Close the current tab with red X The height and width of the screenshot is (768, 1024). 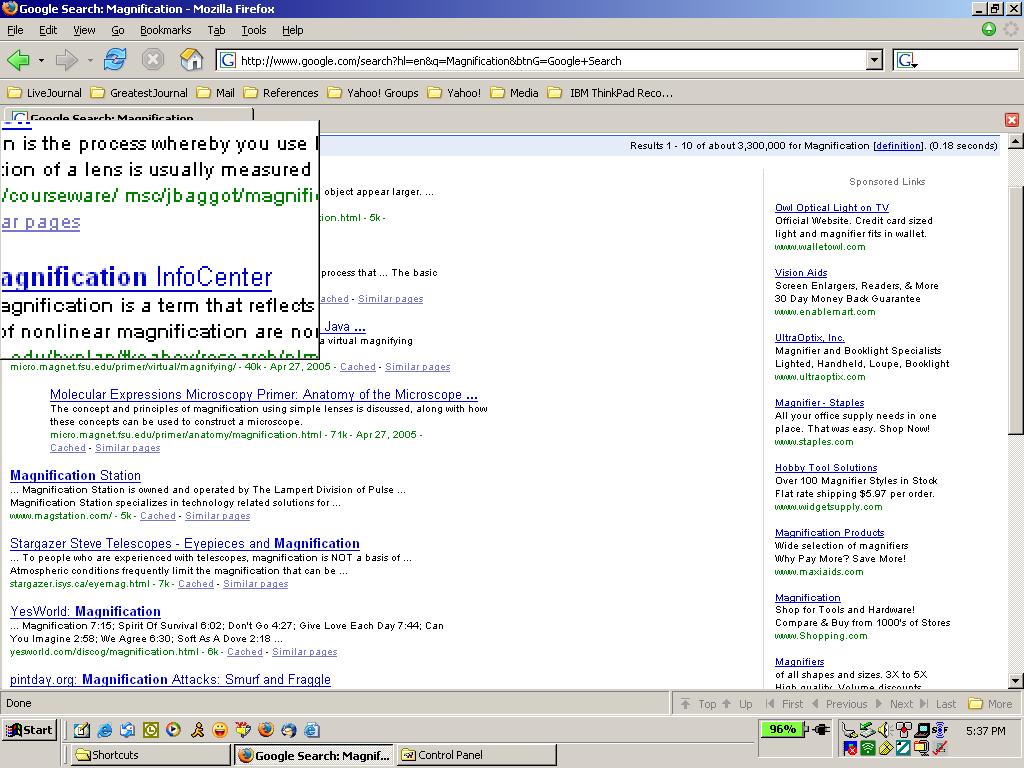coord(1011,120)
